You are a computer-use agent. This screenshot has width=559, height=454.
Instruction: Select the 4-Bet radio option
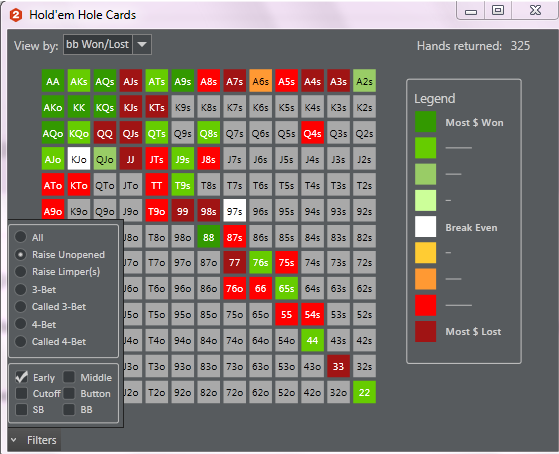point(21,324)
